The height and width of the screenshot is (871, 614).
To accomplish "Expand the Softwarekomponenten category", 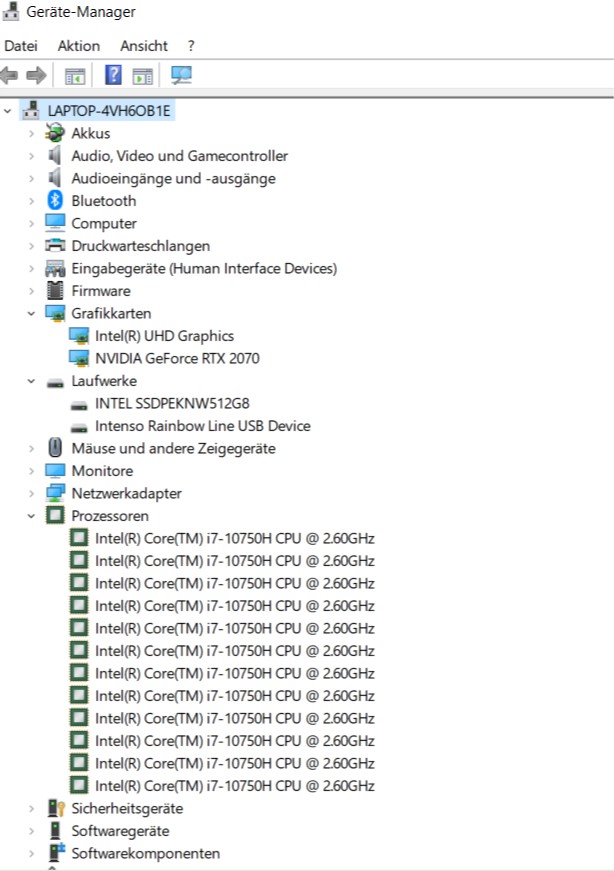I will (31, 853).
